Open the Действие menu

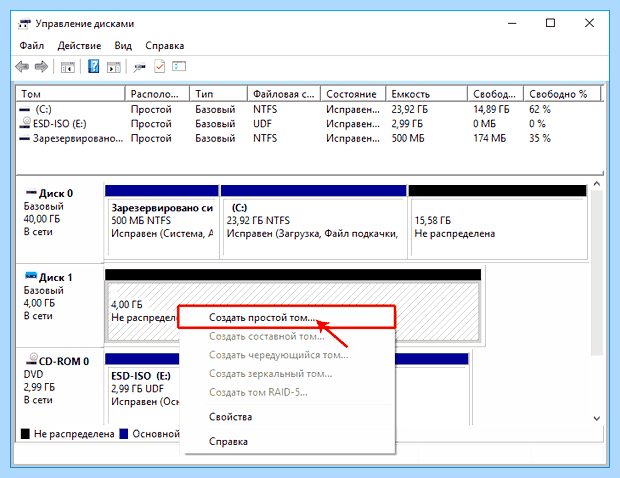79,46
